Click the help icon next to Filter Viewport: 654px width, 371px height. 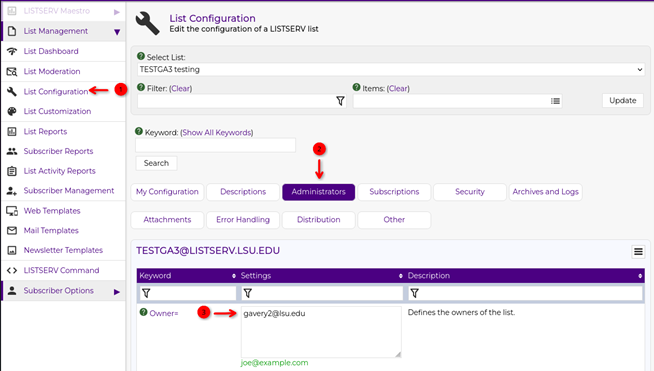click(141, 87)
